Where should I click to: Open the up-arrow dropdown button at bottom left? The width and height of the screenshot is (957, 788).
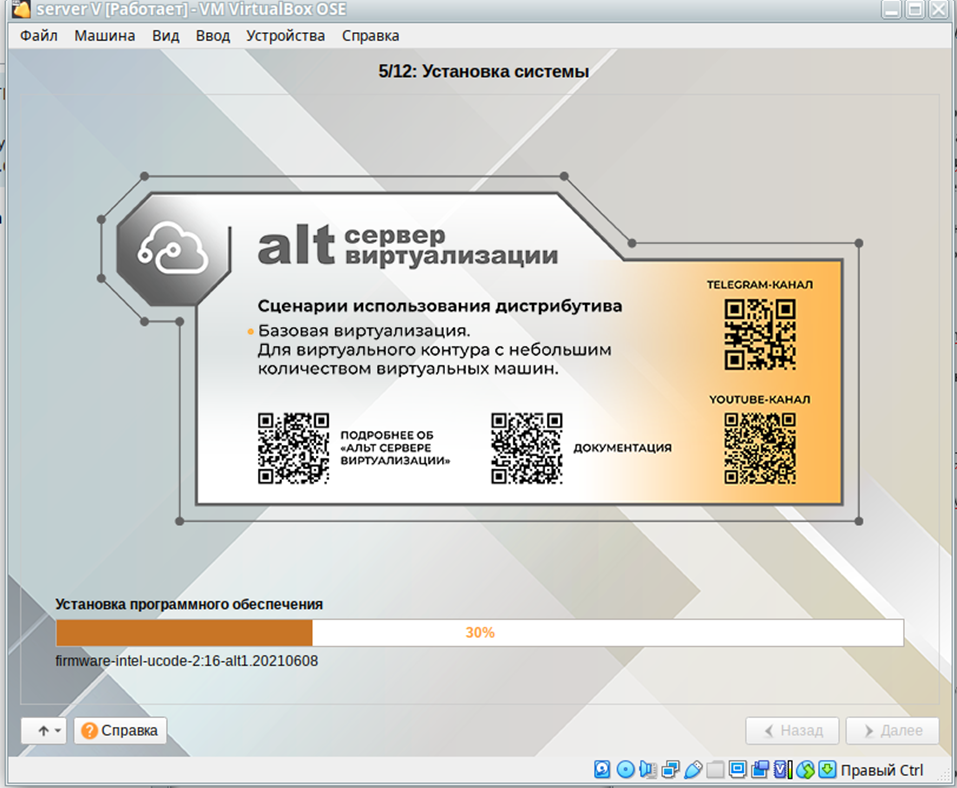click(x=44, y=730)
